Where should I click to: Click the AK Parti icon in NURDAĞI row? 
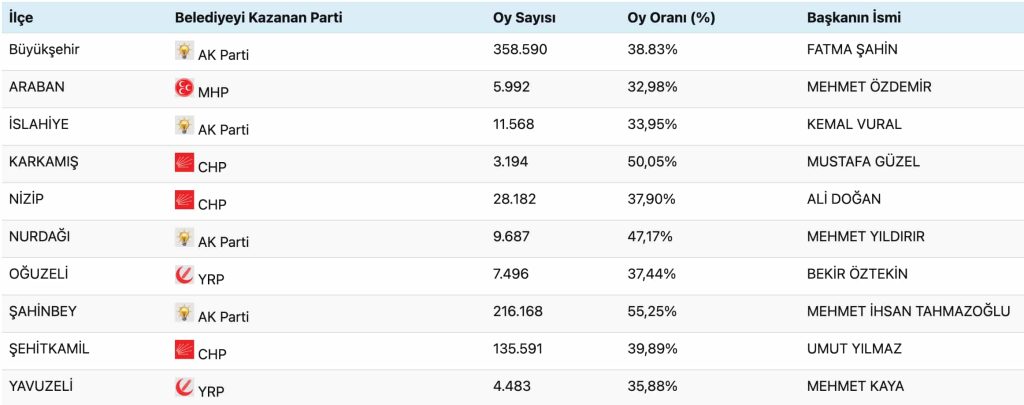tap(184, 238)
